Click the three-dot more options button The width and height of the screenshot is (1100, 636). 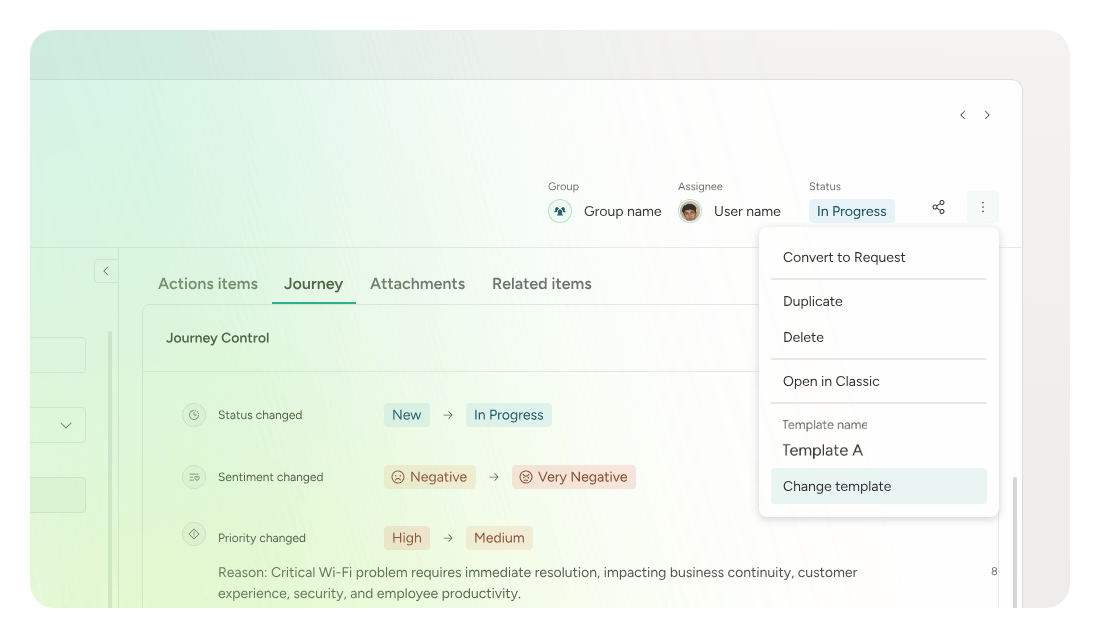click(982, 207)
